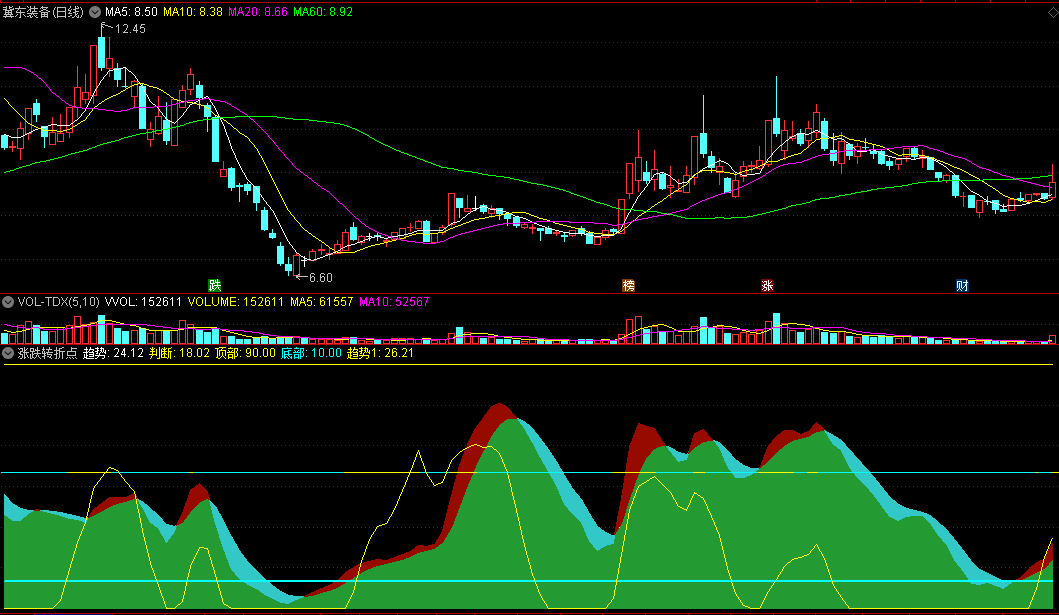Image resolution: width=1059 pixels, height=615 pixels.
Task: Expand the VOL-TDX indicator dropdown arrow
Action: click(8, 302)
